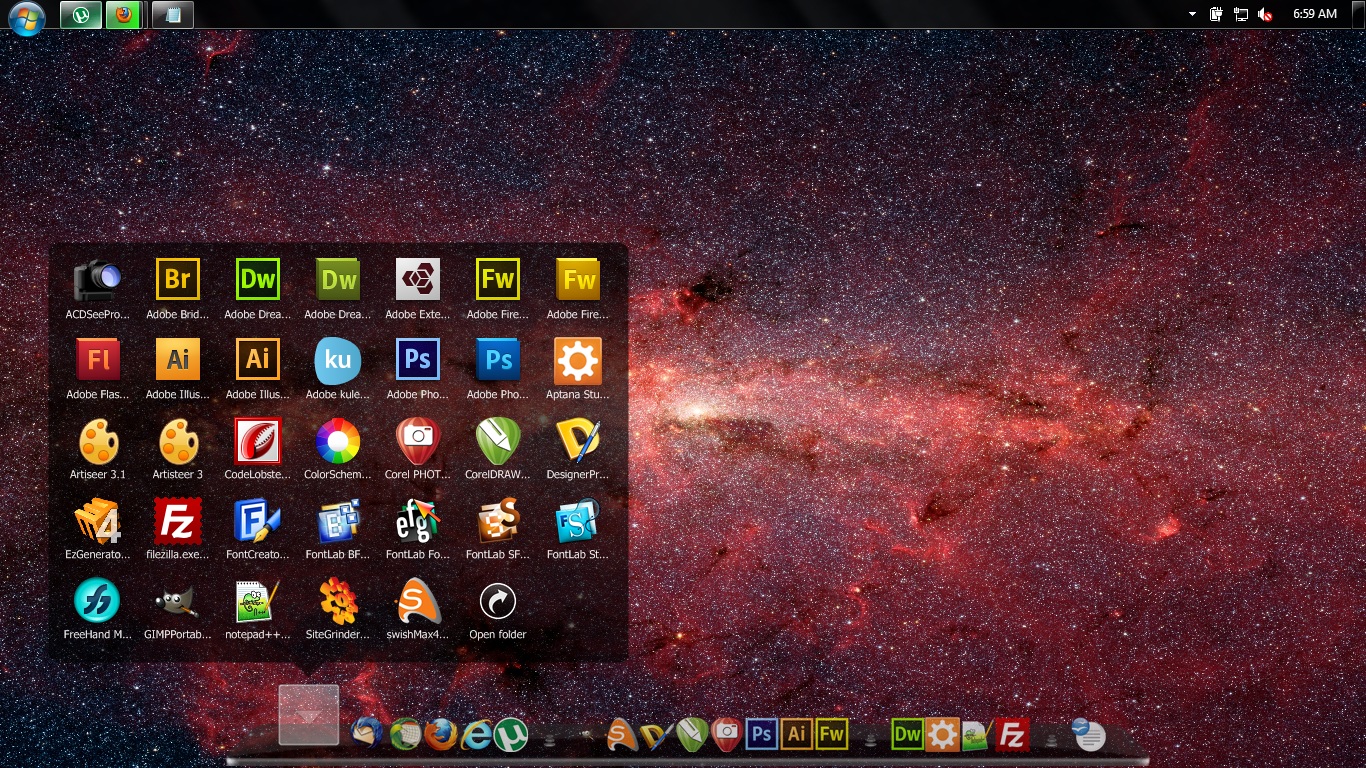Launch CorelDRAW icon in the dock
The width and height of the screenshot is (1366, 768).
[692, 735]
